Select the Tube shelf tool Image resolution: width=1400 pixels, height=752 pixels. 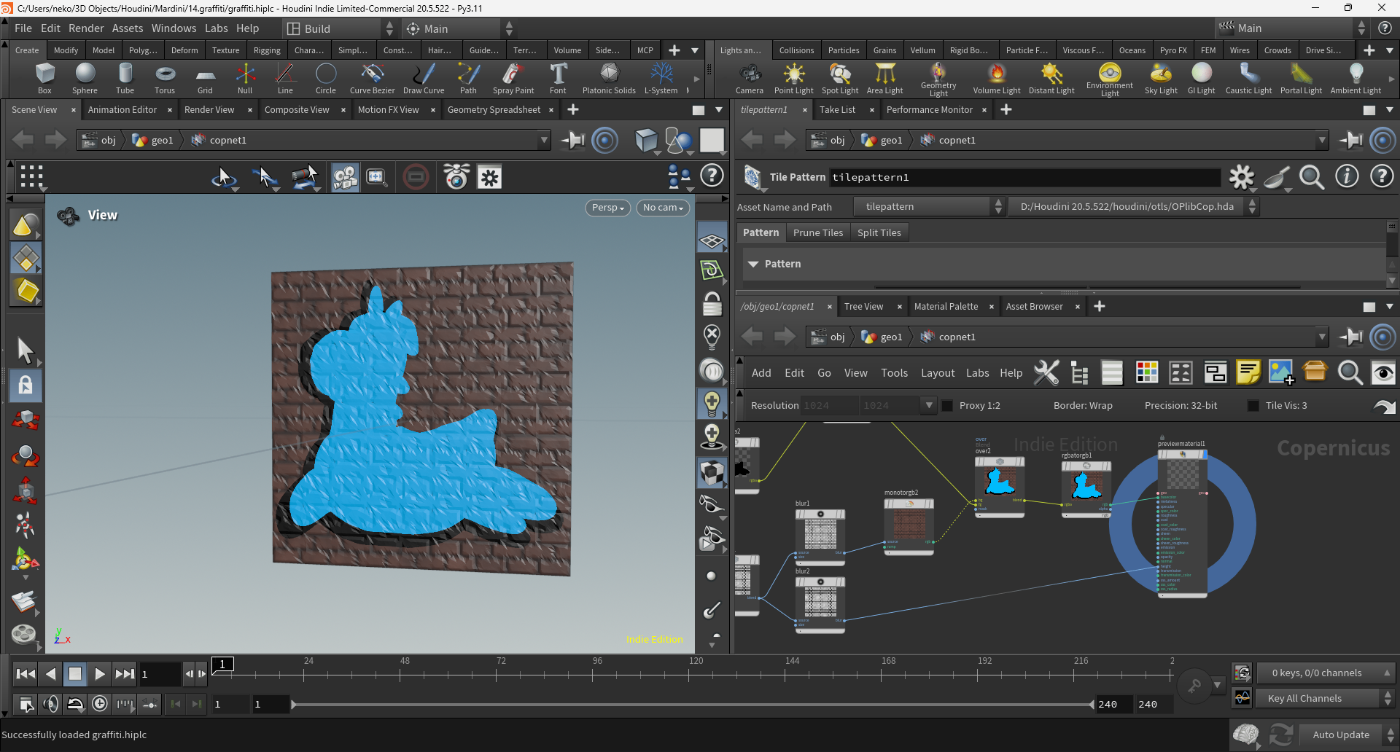(125, 78)
